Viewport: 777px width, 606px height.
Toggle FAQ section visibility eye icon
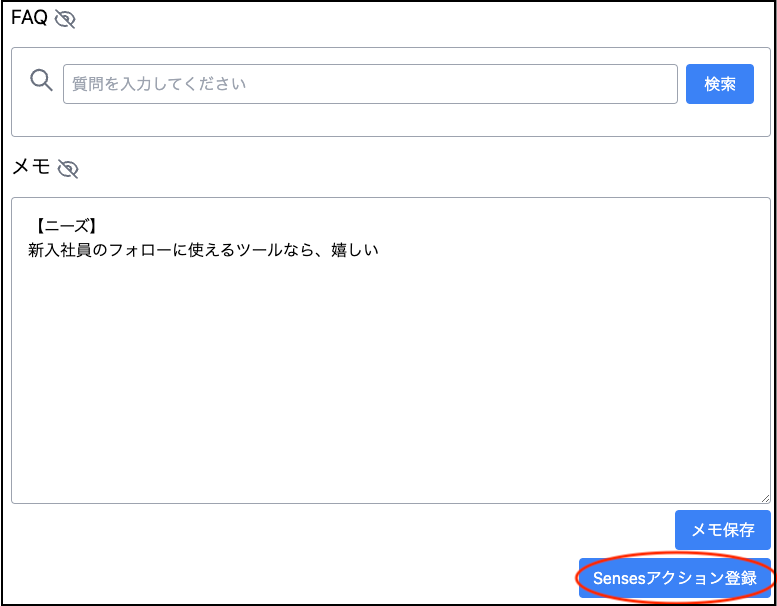[65, 19]
